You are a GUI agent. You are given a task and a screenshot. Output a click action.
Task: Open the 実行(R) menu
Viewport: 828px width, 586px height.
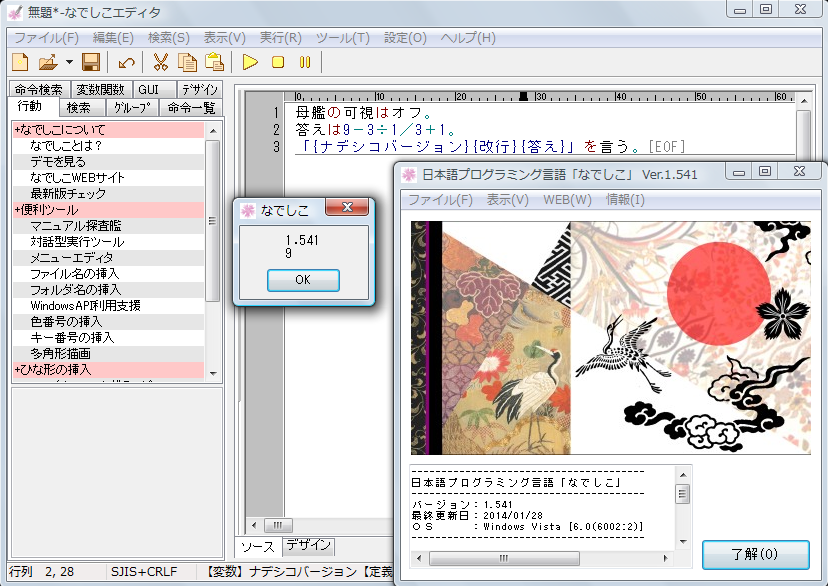pyautogui.click(x=280, y=38)
